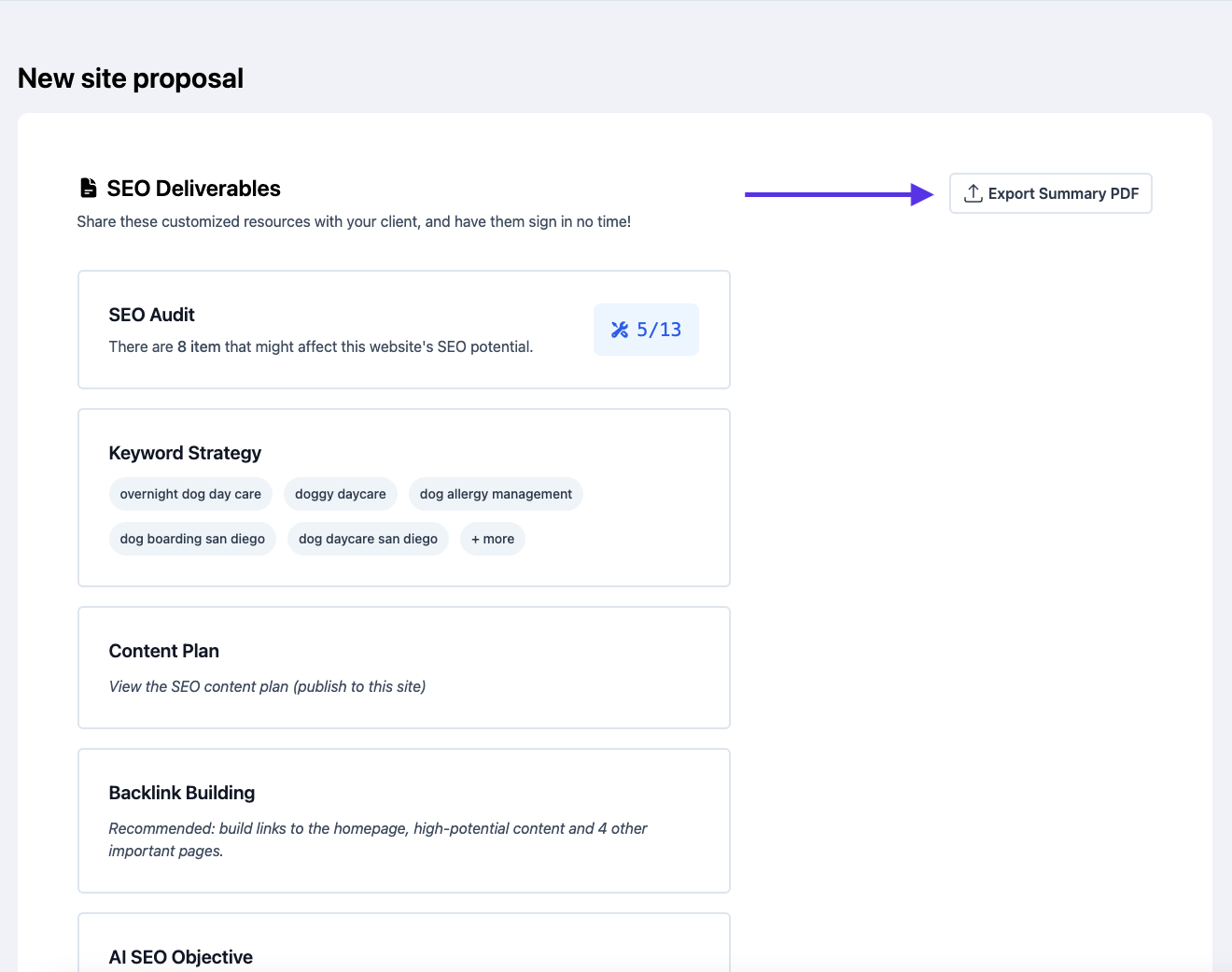
Task: Open the 5/13 audit score badge
Action: 646,330
